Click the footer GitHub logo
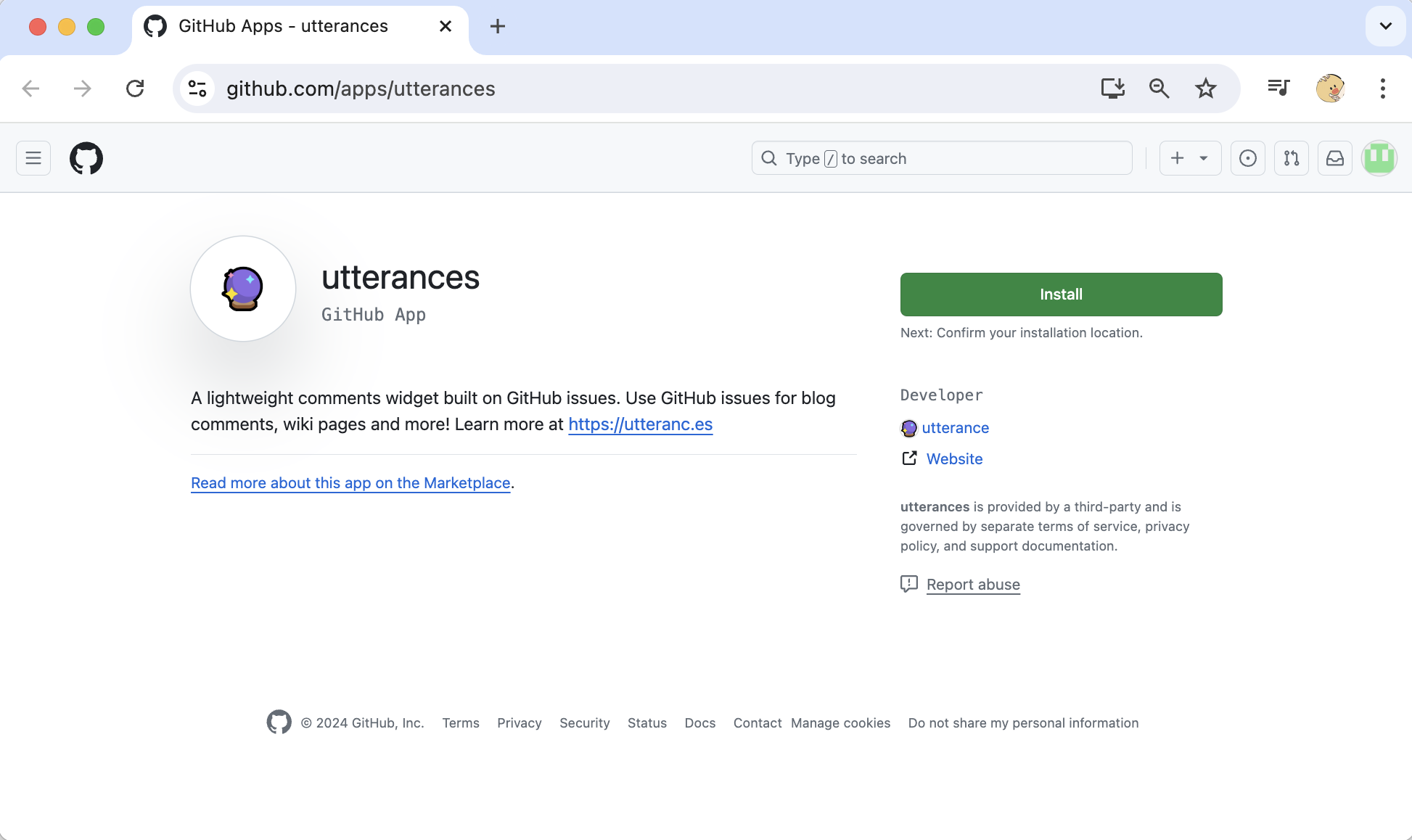This screenshot has height=840, width=1412. pyautogui.click(x=279, y=722)
